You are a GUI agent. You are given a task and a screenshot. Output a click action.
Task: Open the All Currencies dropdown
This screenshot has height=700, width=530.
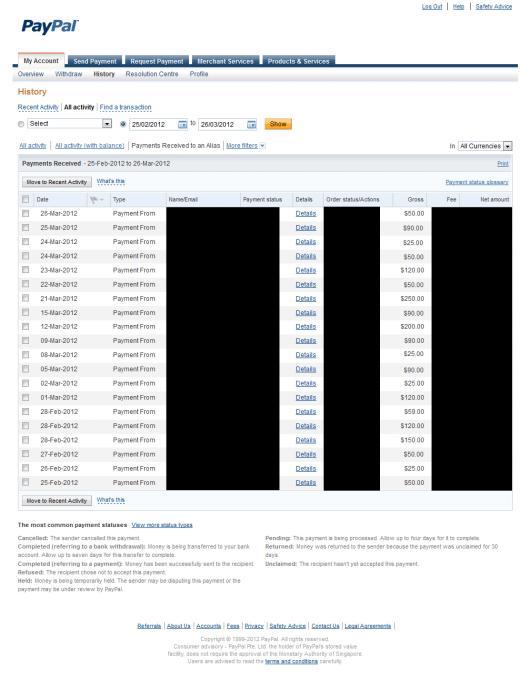coord(485,146)
